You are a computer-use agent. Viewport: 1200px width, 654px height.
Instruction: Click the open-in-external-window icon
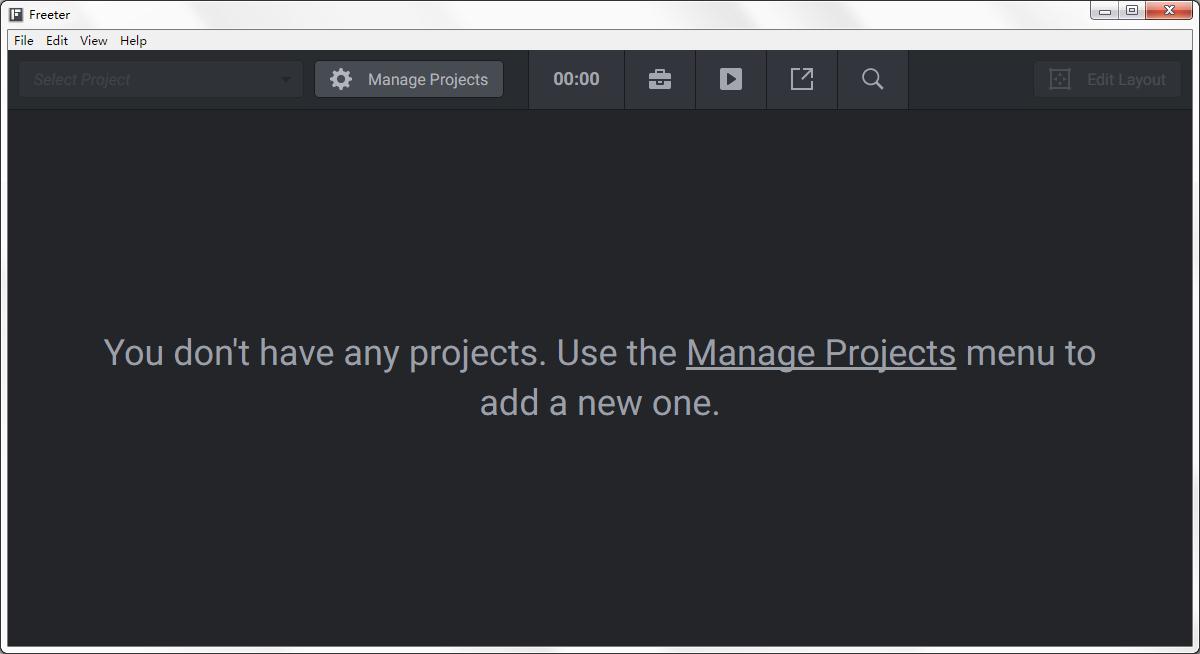(802, 79)
